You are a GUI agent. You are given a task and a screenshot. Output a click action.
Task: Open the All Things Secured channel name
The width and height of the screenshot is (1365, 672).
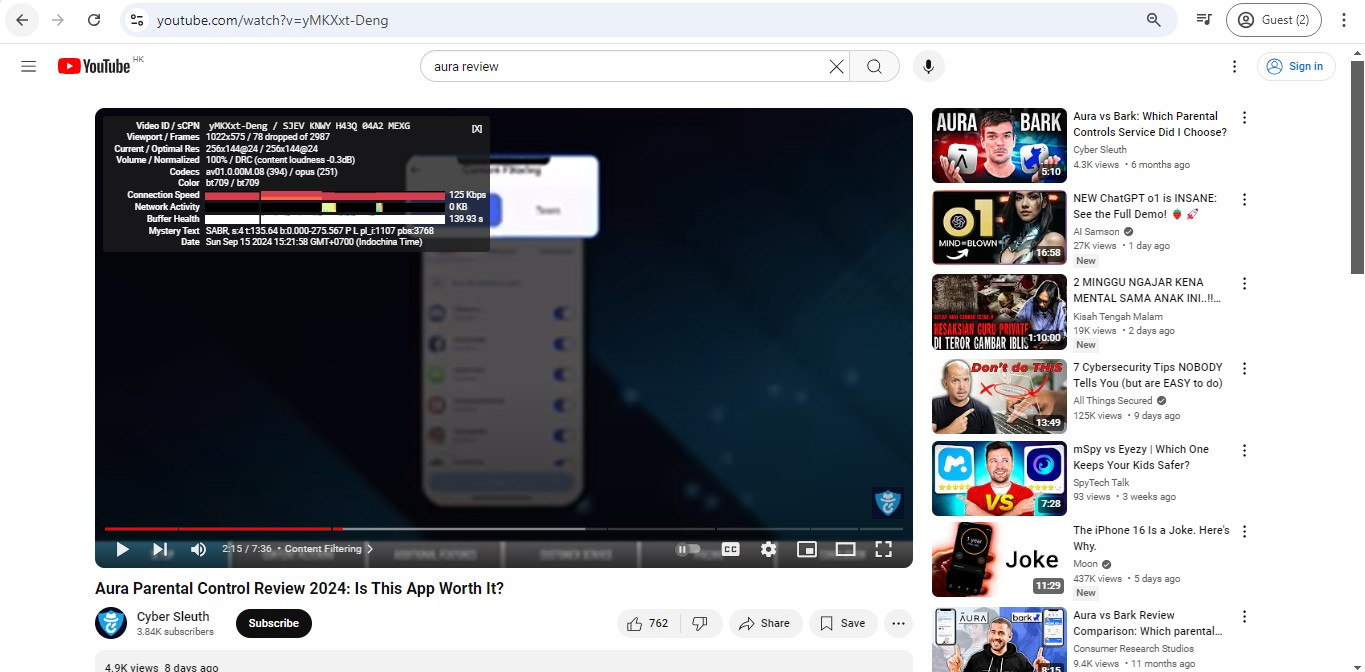pyautogui.click(x=1113, y=401)
